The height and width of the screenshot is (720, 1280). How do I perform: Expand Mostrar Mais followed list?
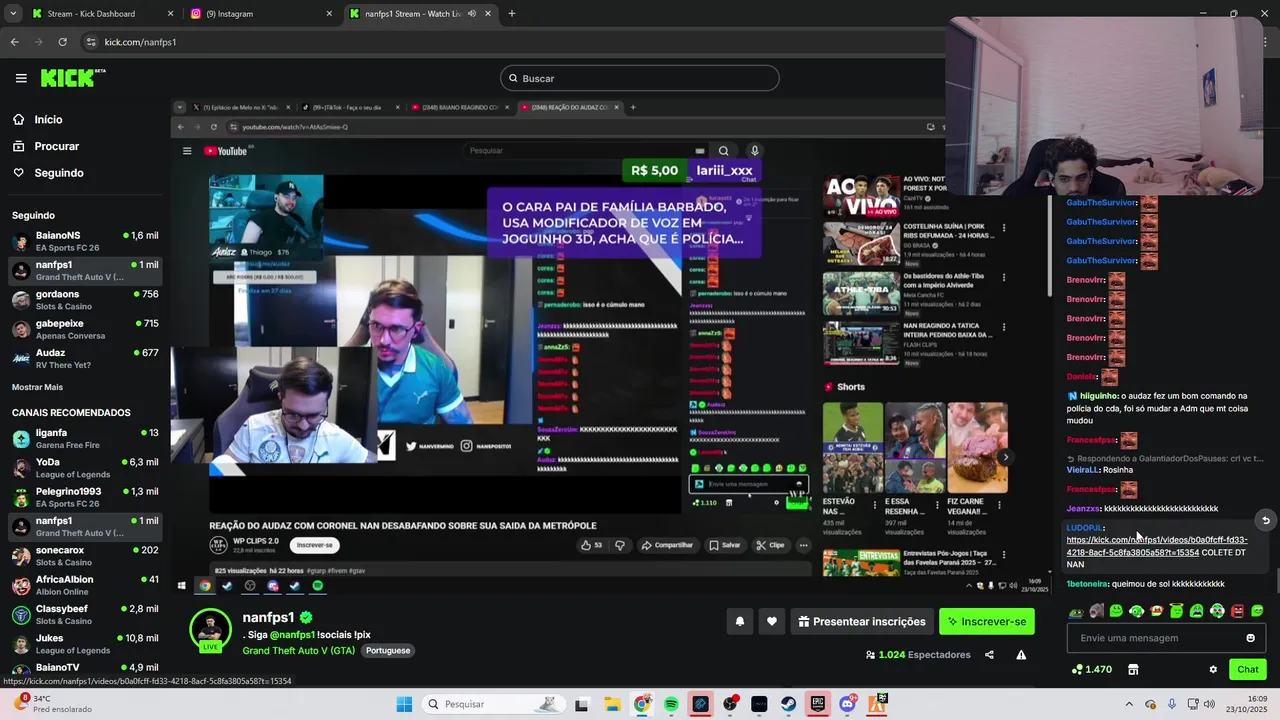click(37, 387)
